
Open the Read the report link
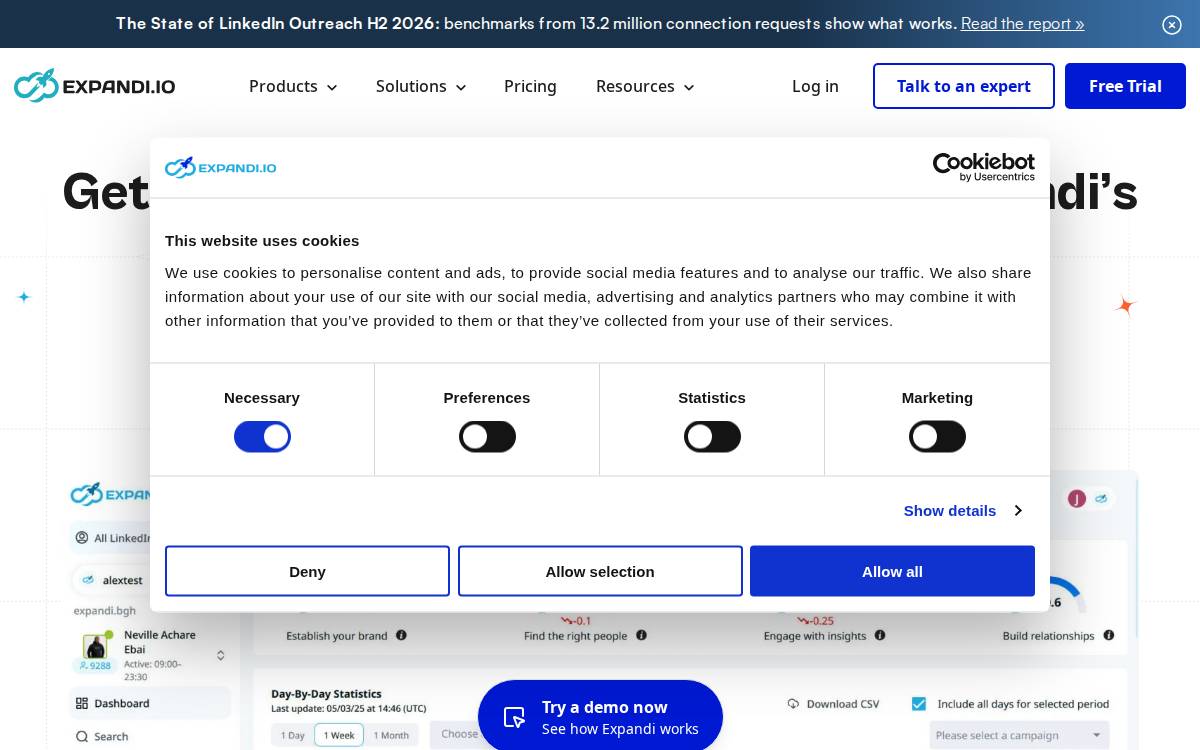pos(1022,23)
